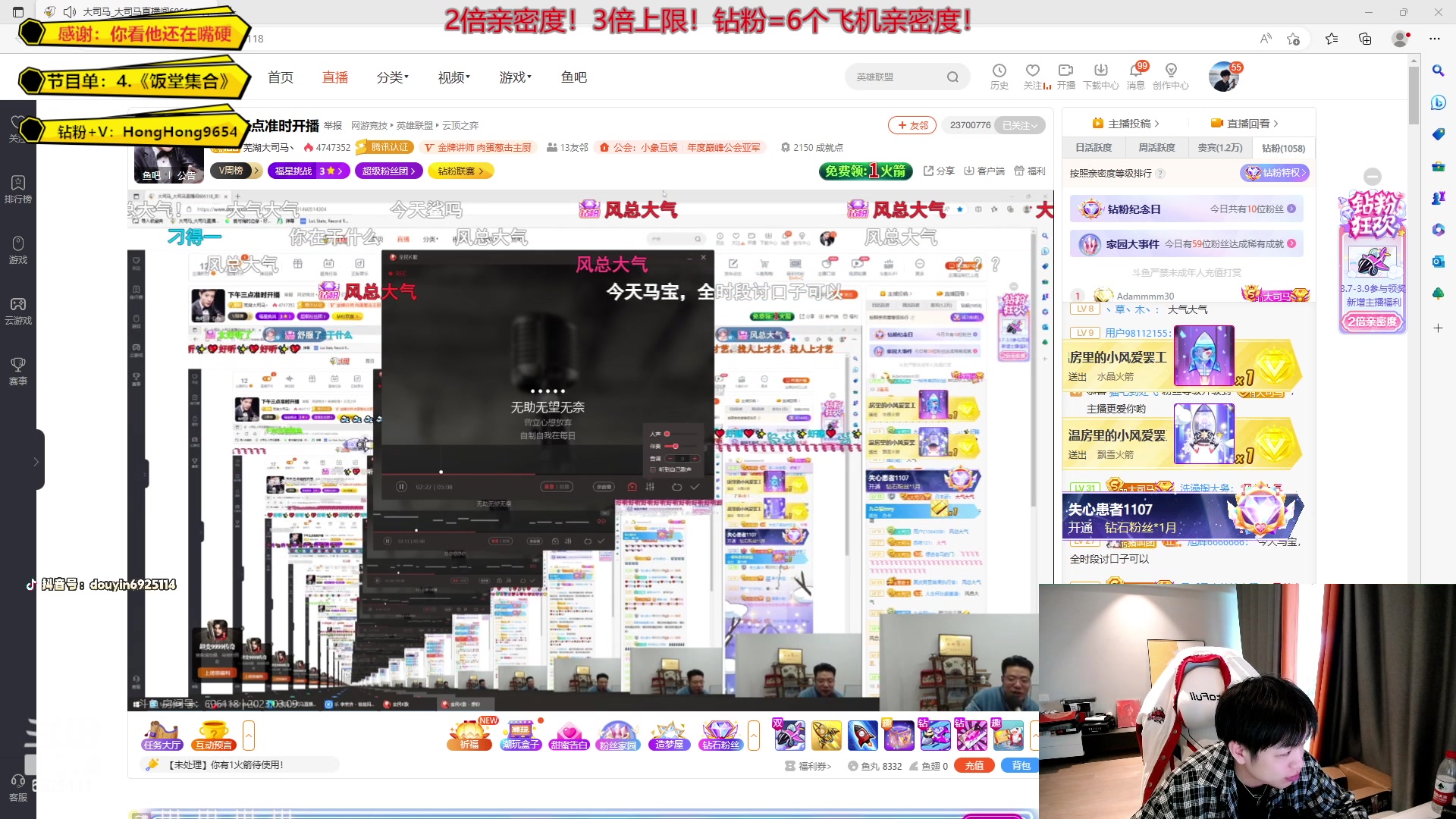The image size is (1456, 819).
Task: Toggle 已关注 follow button
Action: pyautogui.click(x=1020, y=125)
